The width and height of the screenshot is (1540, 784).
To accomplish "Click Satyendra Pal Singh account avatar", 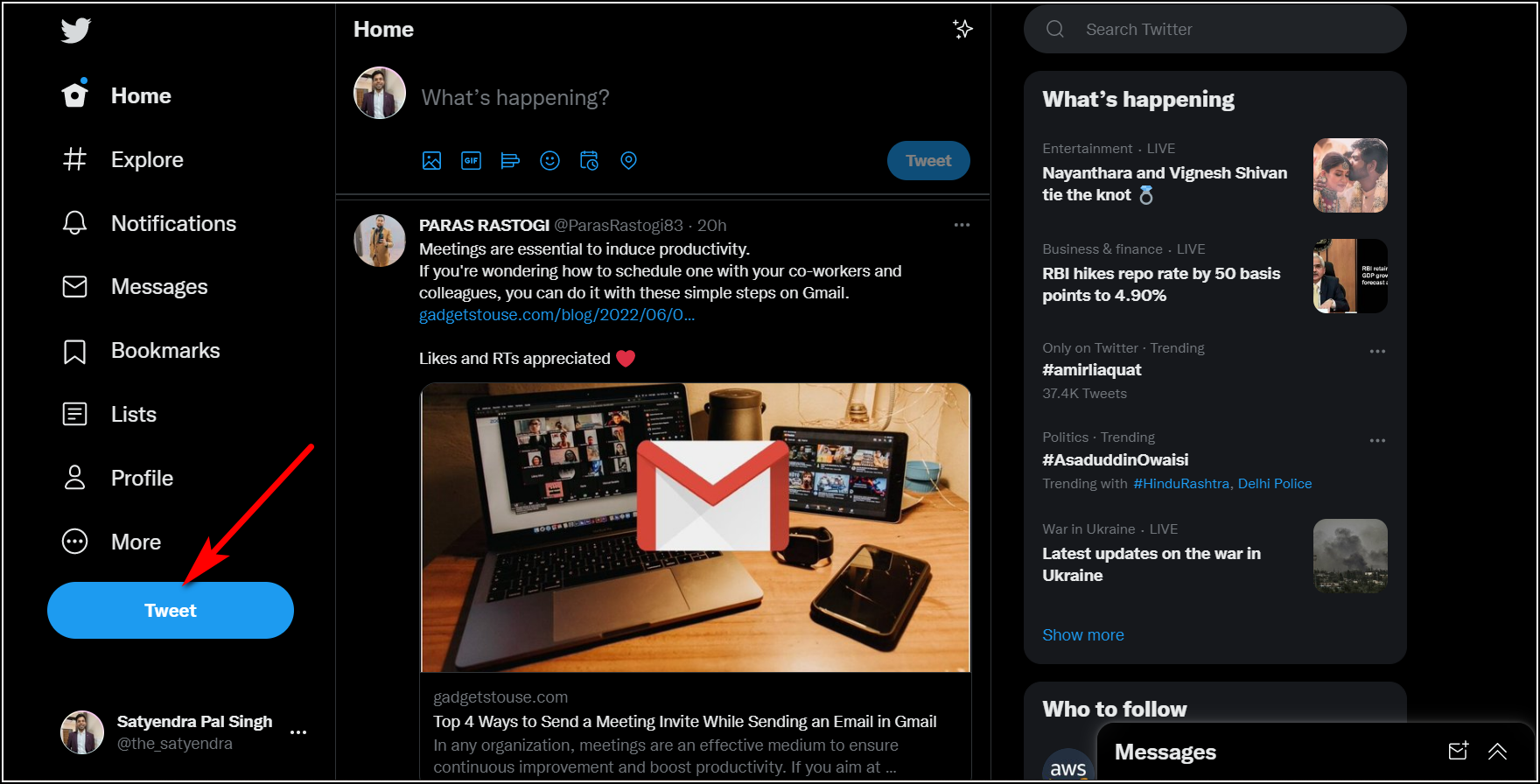I will click(x=82, y=732).
